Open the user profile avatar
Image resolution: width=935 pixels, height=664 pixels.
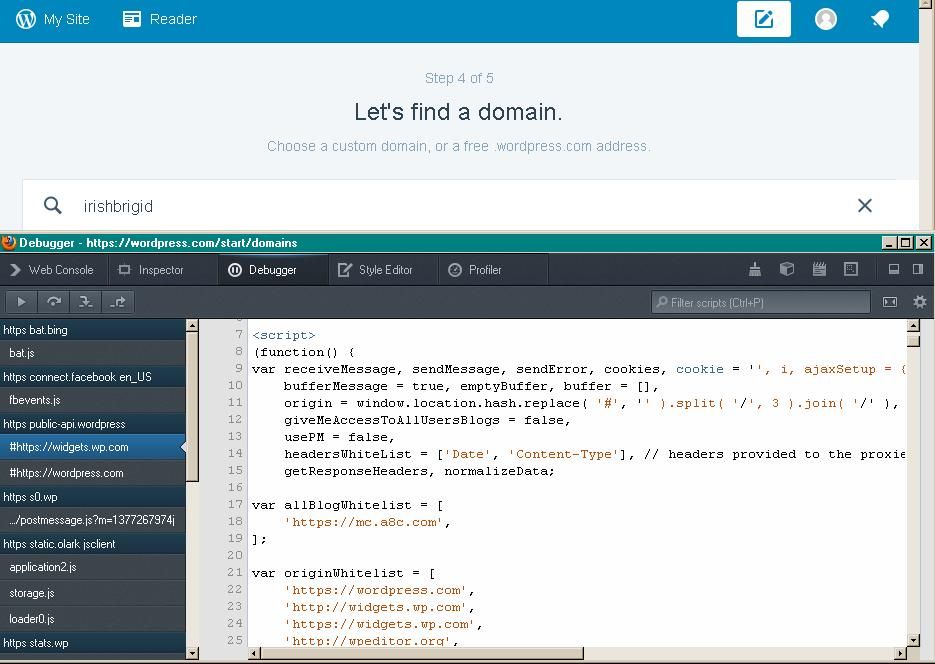(826, 19)
